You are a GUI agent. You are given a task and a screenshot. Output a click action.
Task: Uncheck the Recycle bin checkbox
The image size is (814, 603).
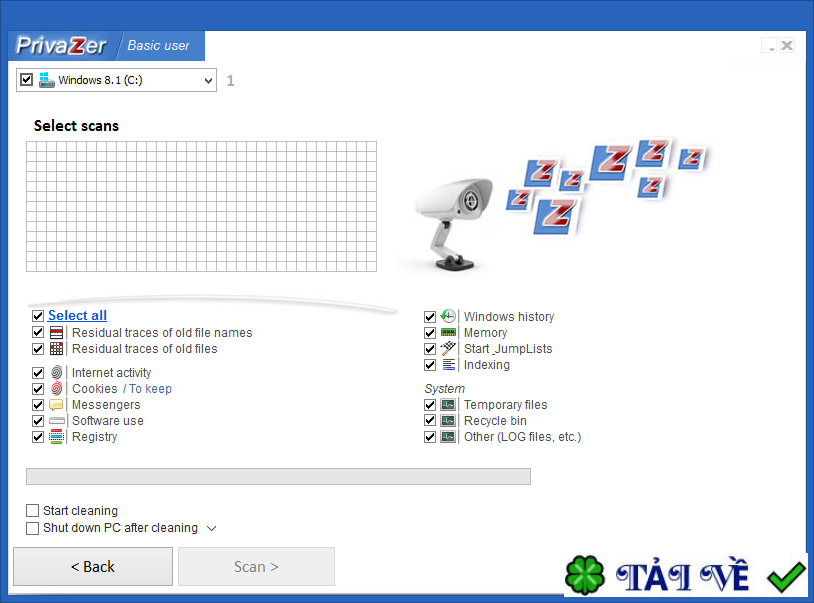click(430, 421)
